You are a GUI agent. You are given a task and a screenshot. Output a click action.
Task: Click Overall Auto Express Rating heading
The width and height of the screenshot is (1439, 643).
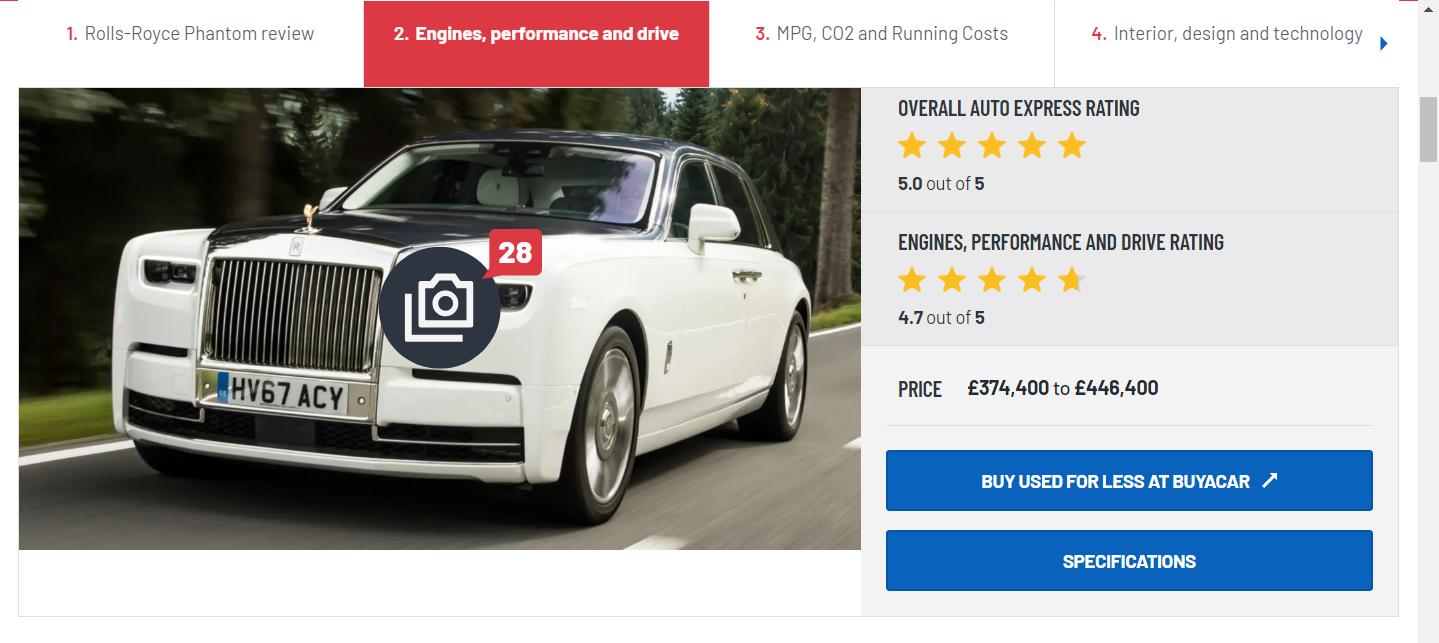pos(1018,108)
